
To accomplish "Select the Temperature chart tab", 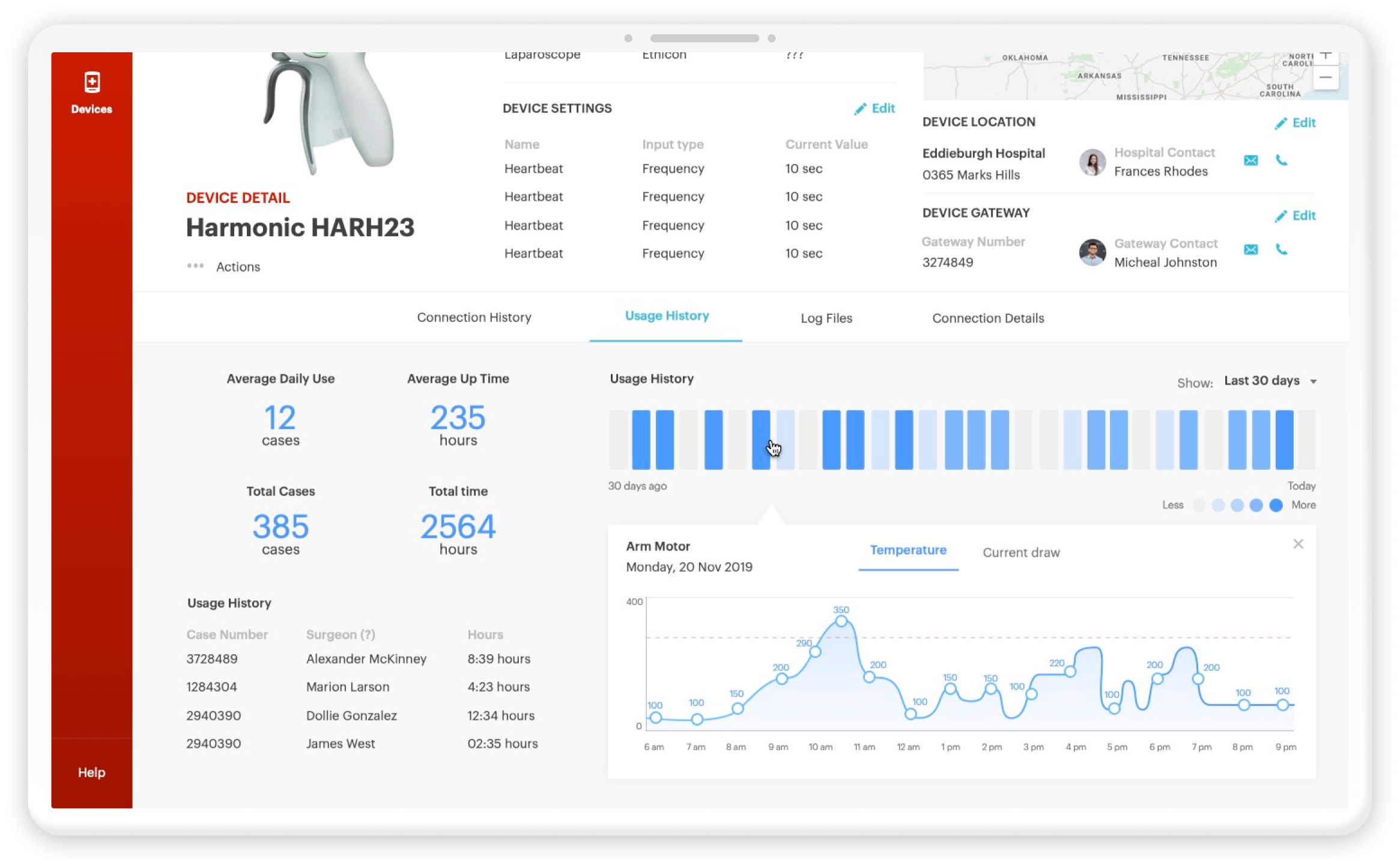I will pos(908,550).
